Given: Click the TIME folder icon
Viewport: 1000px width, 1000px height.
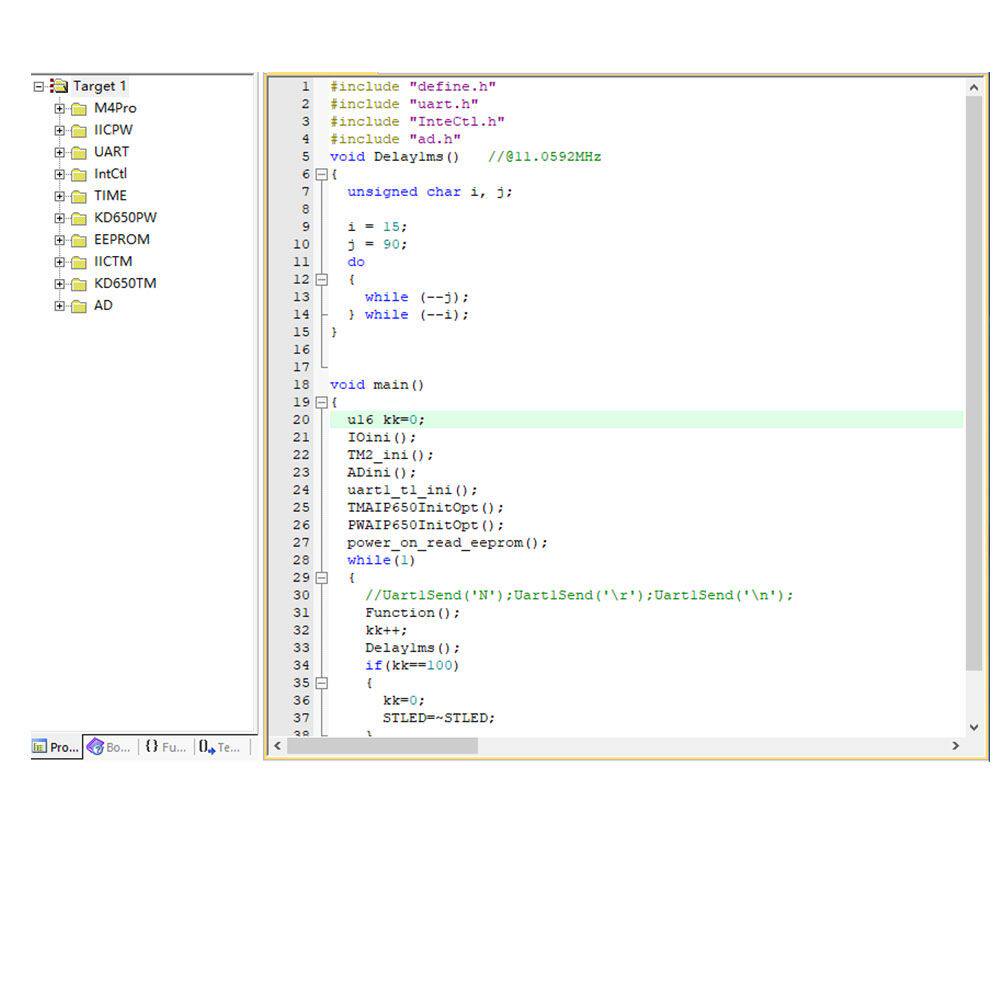Looking at the screenshot, I should (79, 196).
